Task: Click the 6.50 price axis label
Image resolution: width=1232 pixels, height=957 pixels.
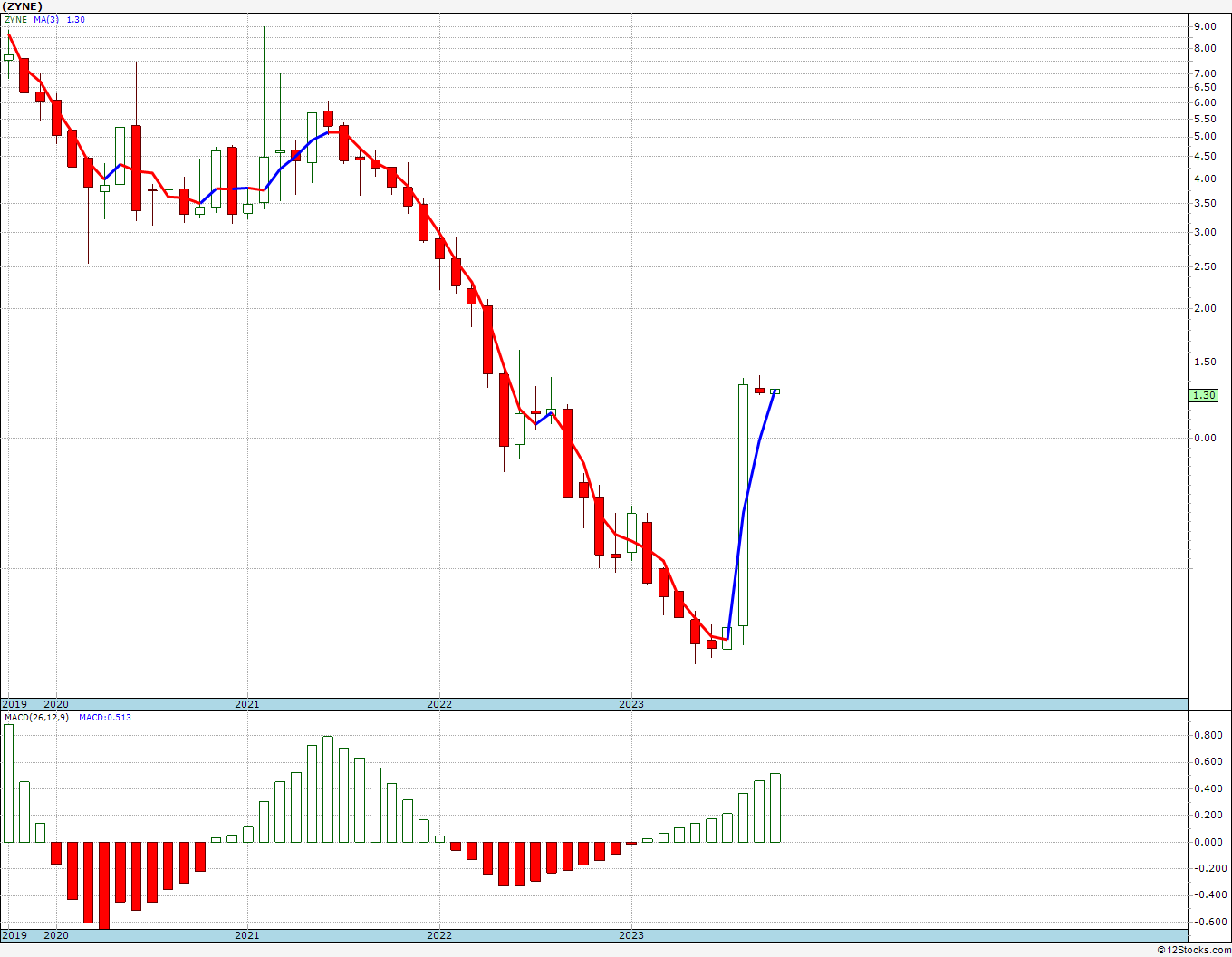Action: pos(1204,87)
